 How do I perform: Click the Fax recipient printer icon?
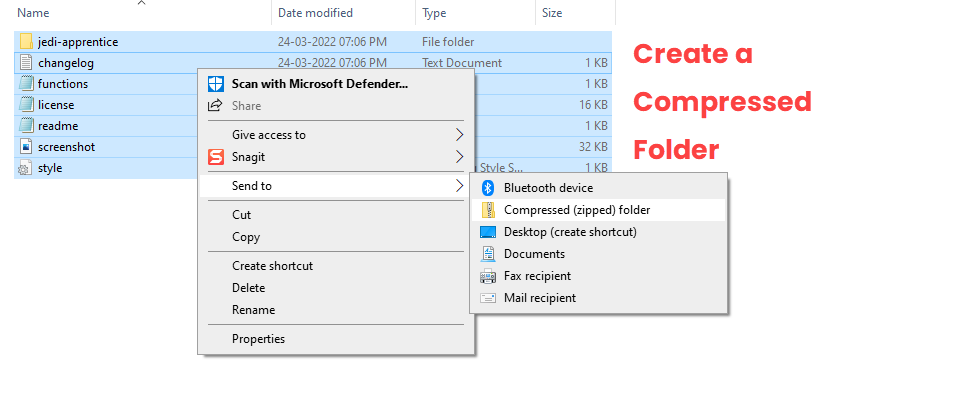(488, 276)
